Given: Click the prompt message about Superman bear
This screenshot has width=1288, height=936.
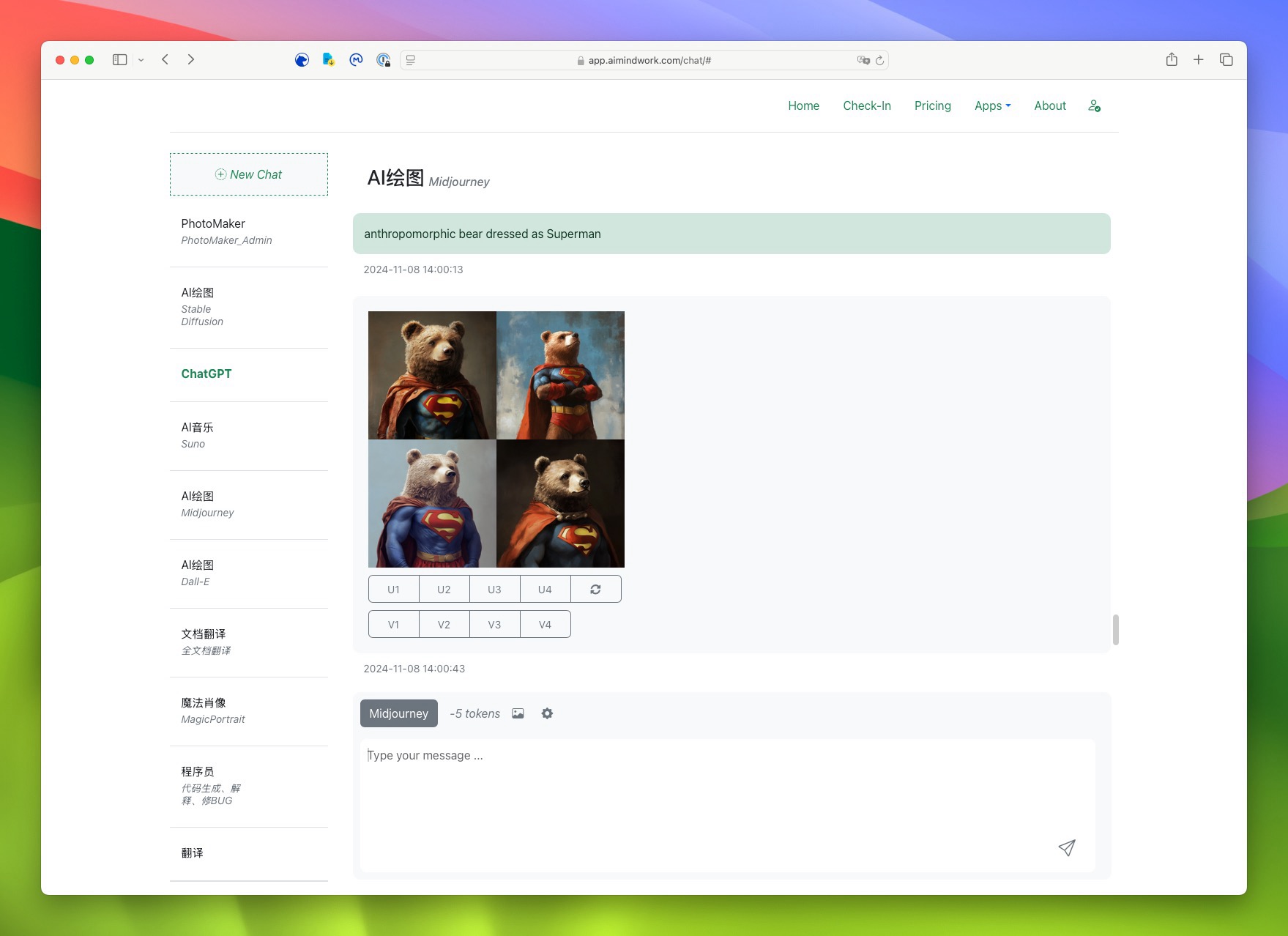Looking at the screenshot, I should coord(732,234).
